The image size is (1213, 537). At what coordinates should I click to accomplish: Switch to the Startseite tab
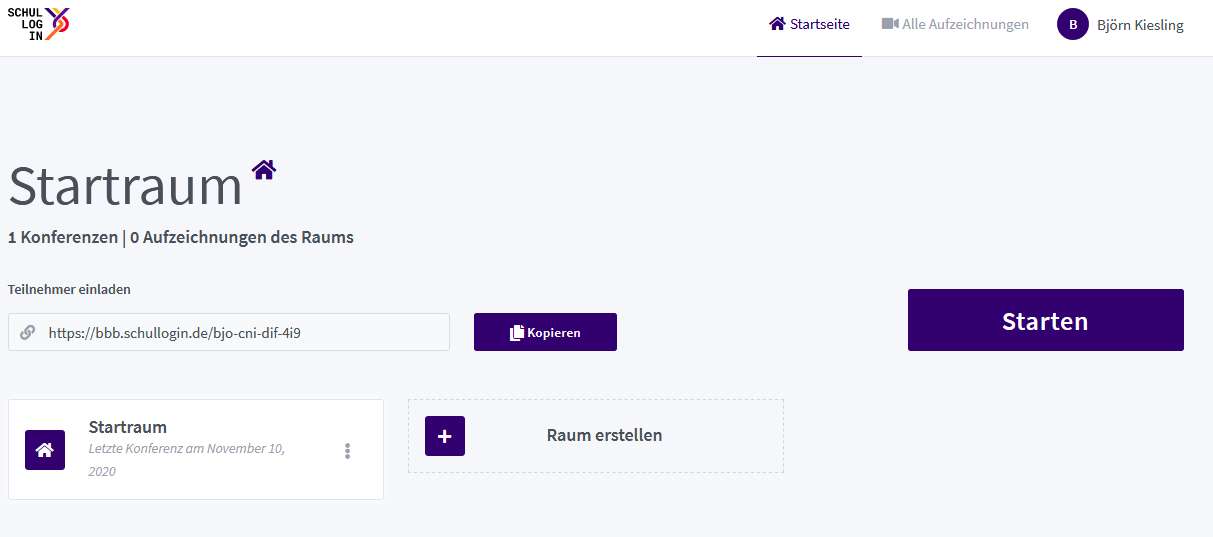809,24
